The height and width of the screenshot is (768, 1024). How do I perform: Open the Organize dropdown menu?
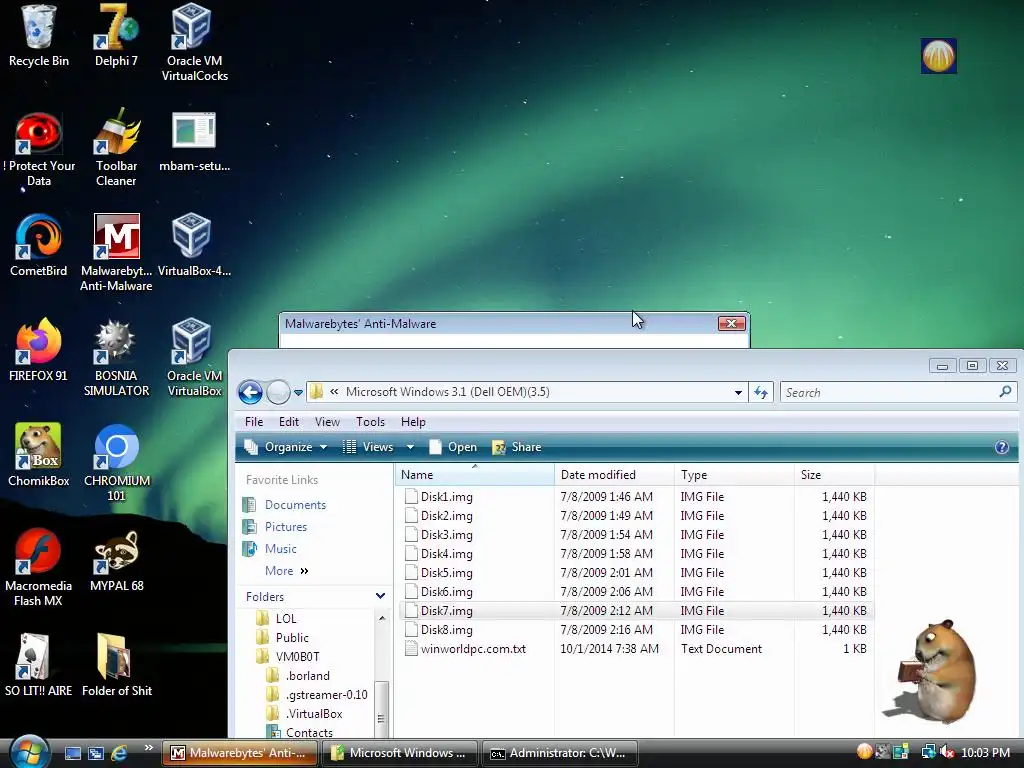(286, 447)
